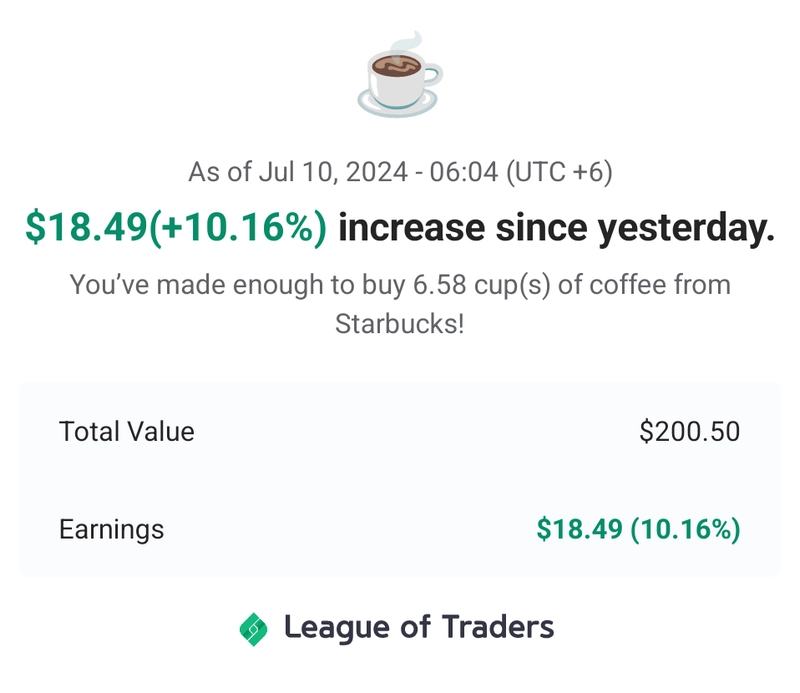This screenshot has width=800, height=693.
Task: Click the Total Value label
Action: coord(127,432)
